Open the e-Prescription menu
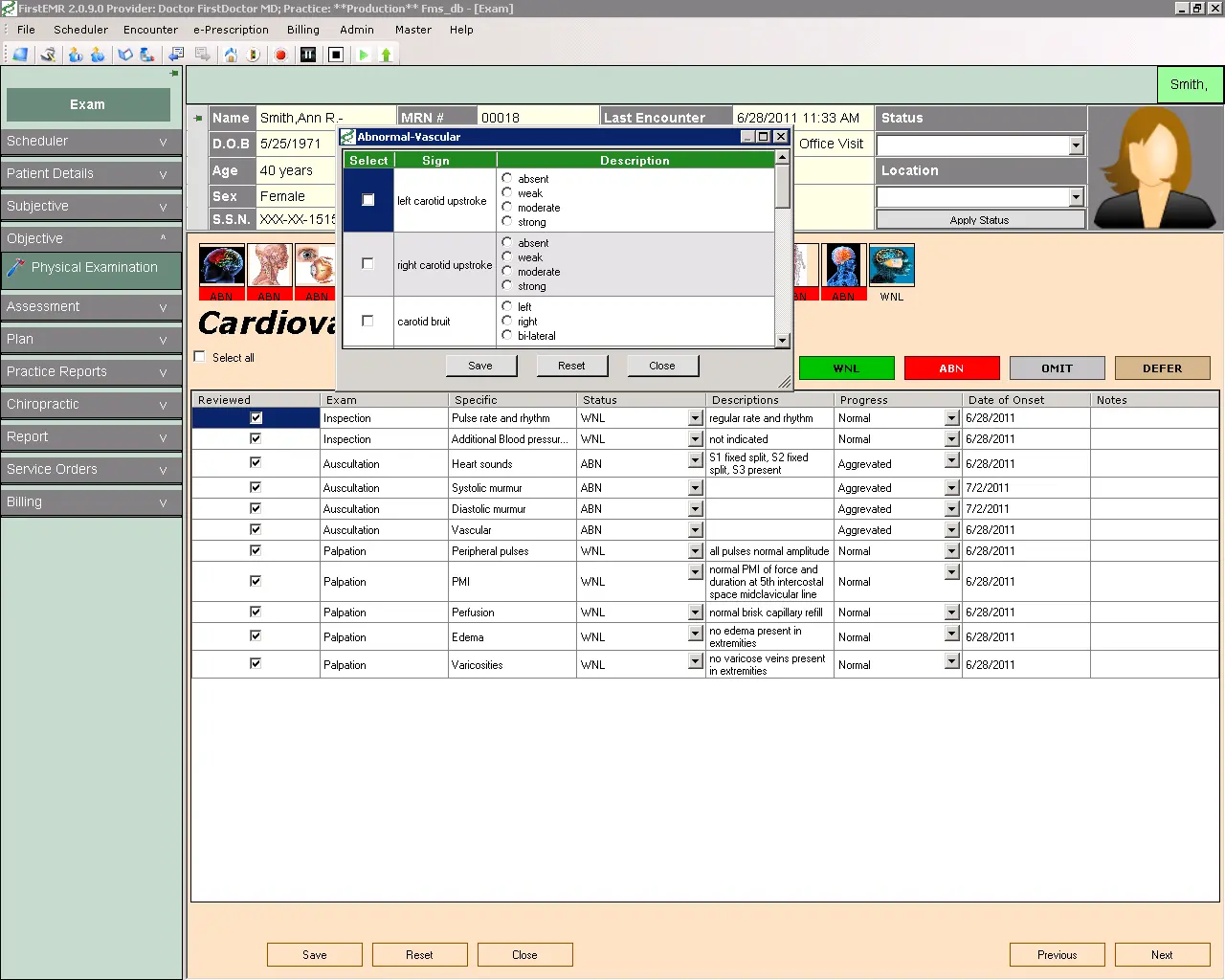This screenshot has height=980, width=1225. click(x=230, y=30)
